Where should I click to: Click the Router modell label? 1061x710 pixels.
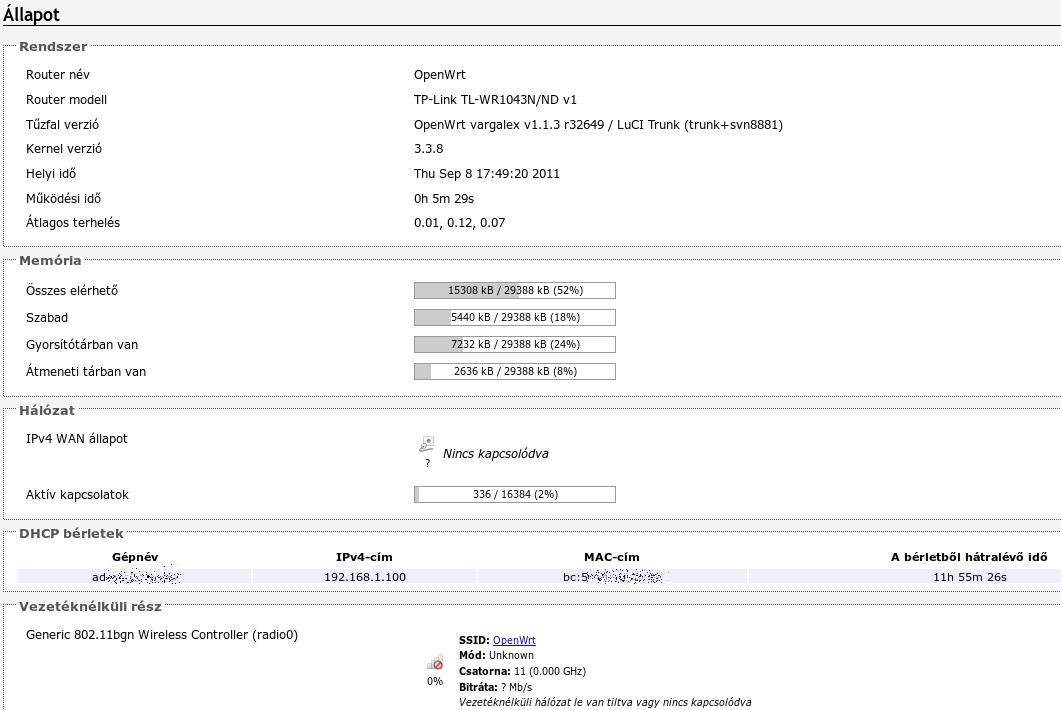pos(66,100)
